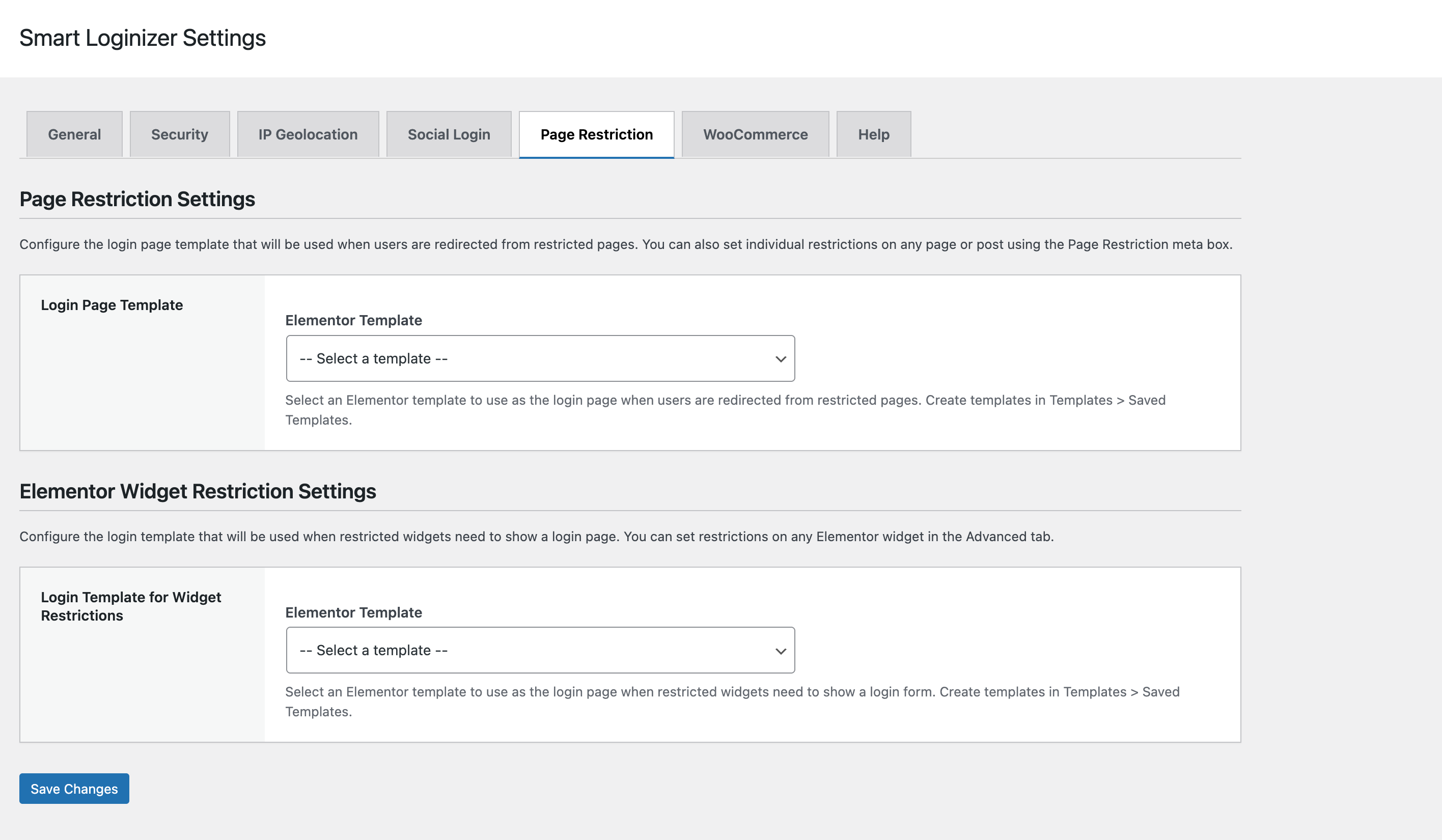
Task: Go to the IP Geolocation tab
Action: (308, 134)
